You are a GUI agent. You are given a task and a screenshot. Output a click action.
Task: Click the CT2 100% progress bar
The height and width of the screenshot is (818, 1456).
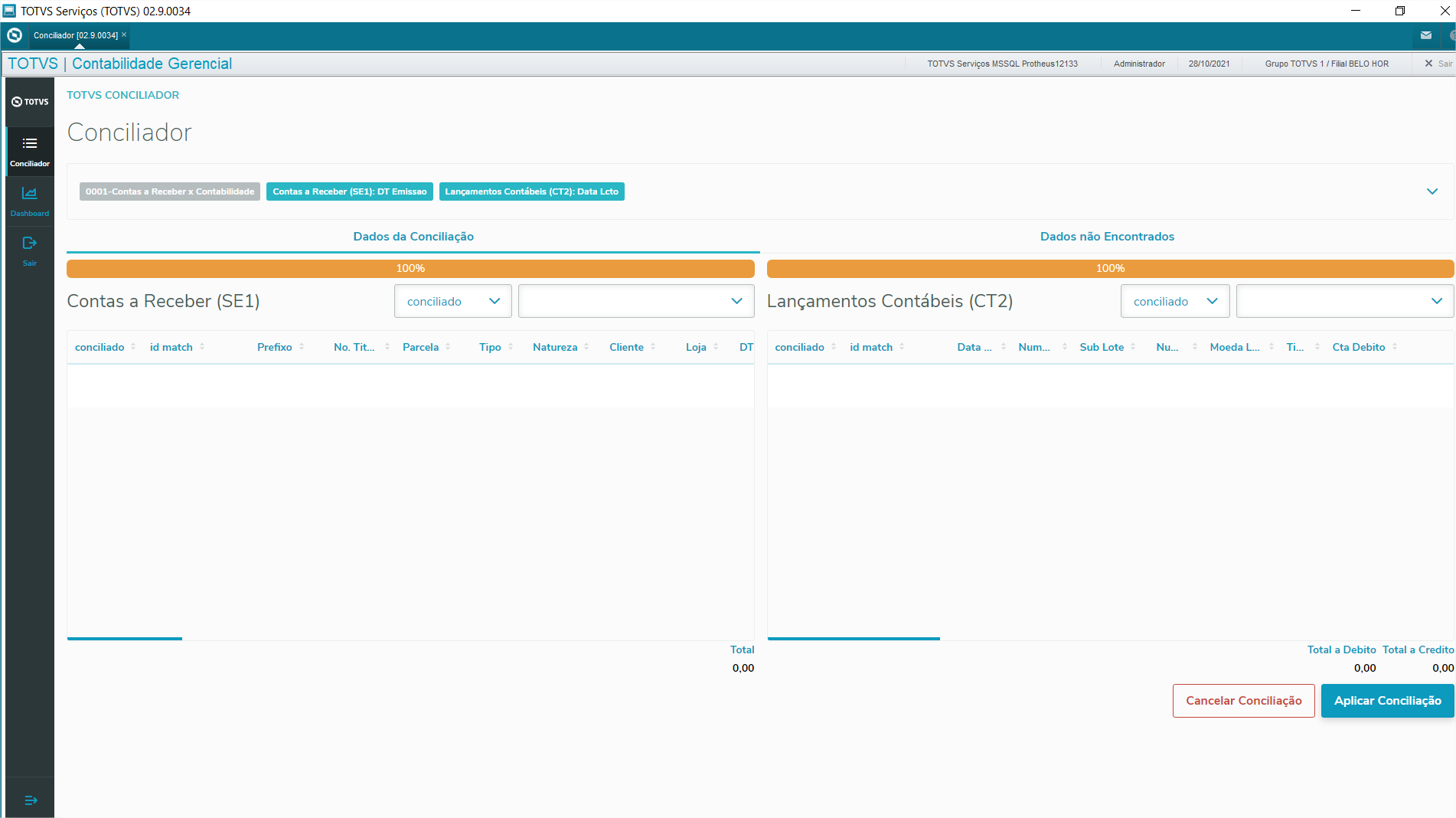pyautogui.click(x=1110, y=268)
